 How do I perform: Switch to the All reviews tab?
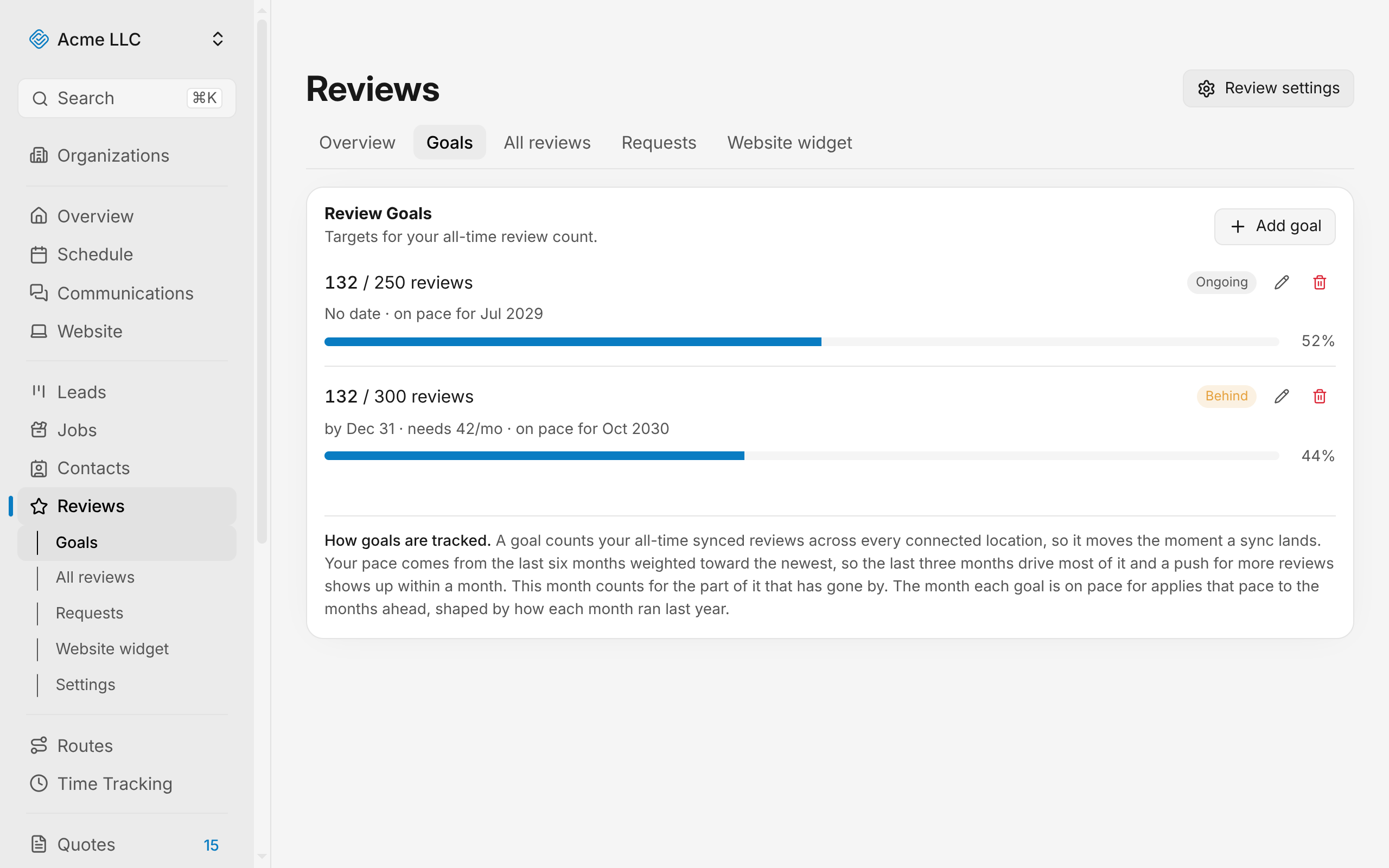[x=547, y=142]
